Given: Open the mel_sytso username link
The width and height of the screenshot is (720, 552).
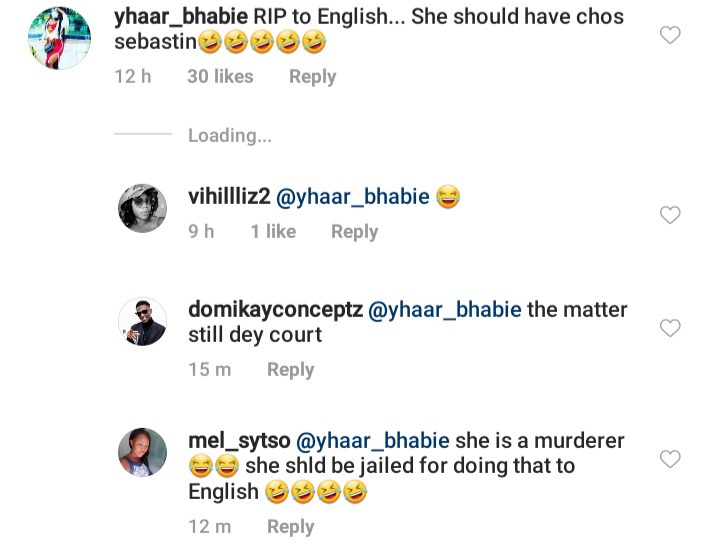Looking at the screenshot, I should click(239, 441).
